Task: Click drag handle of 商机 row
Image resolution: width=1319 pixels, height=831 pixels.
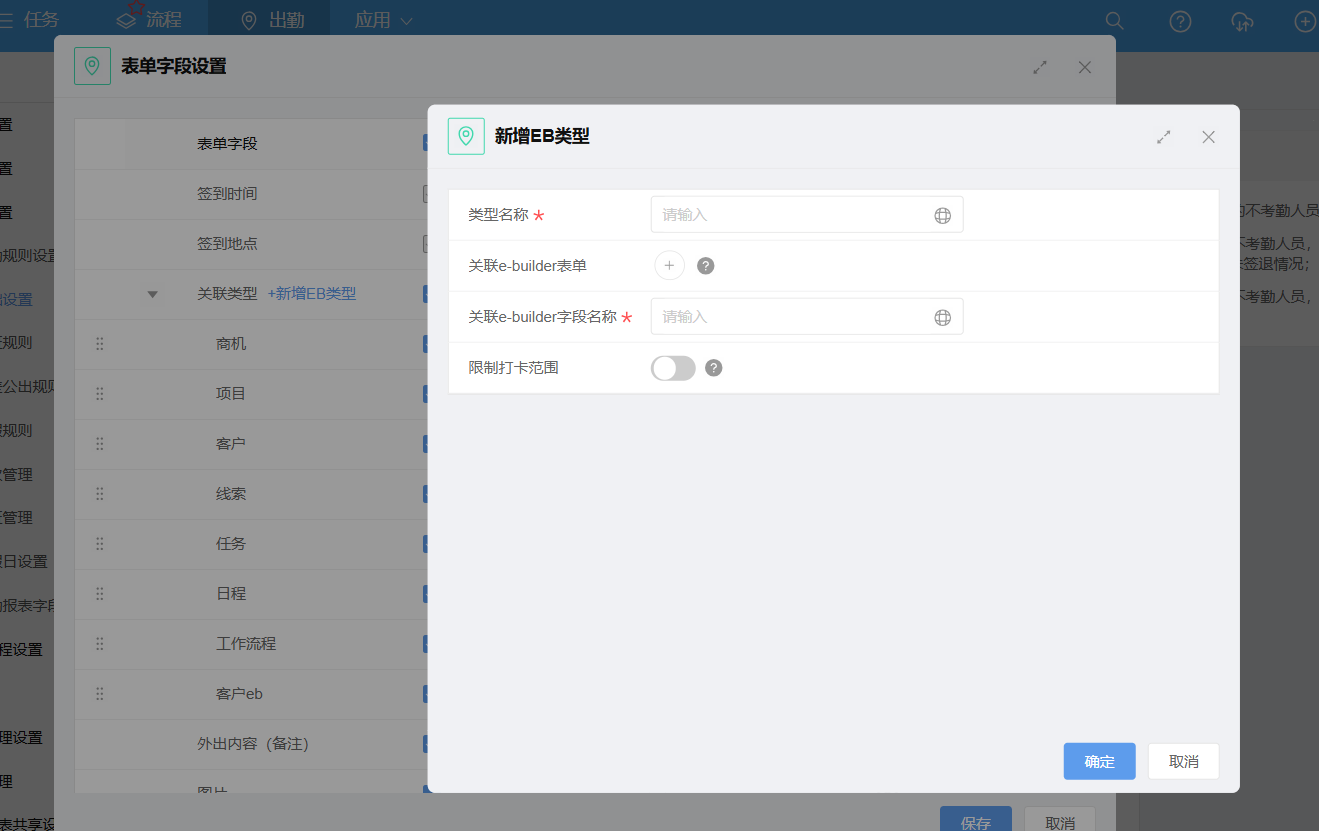Action: click(x=99, y=344)
